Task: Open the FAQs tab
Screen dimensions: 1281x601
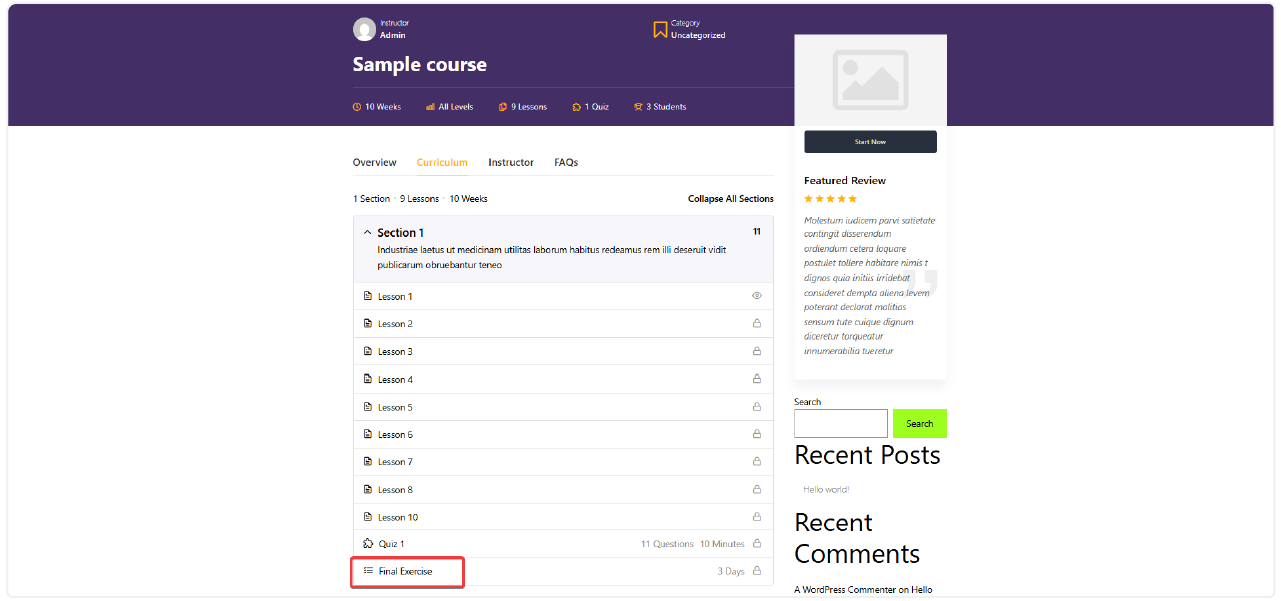Action: [x=566, y=162]
